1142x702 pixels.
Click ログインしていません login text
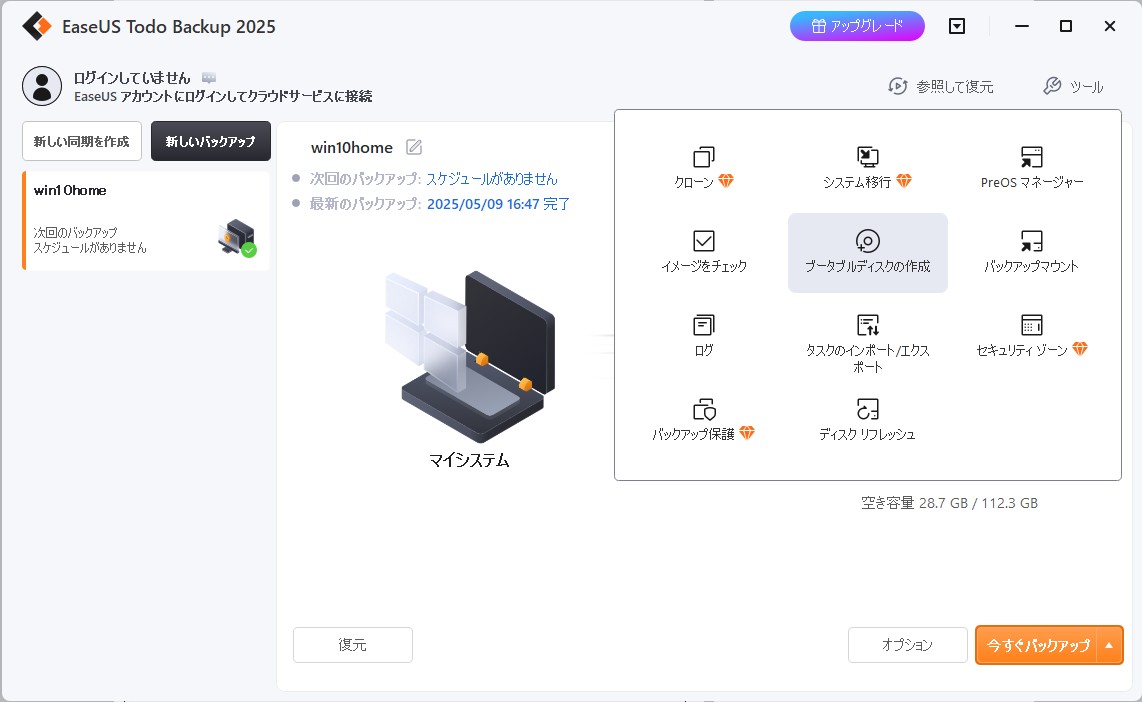coord(132,78)
